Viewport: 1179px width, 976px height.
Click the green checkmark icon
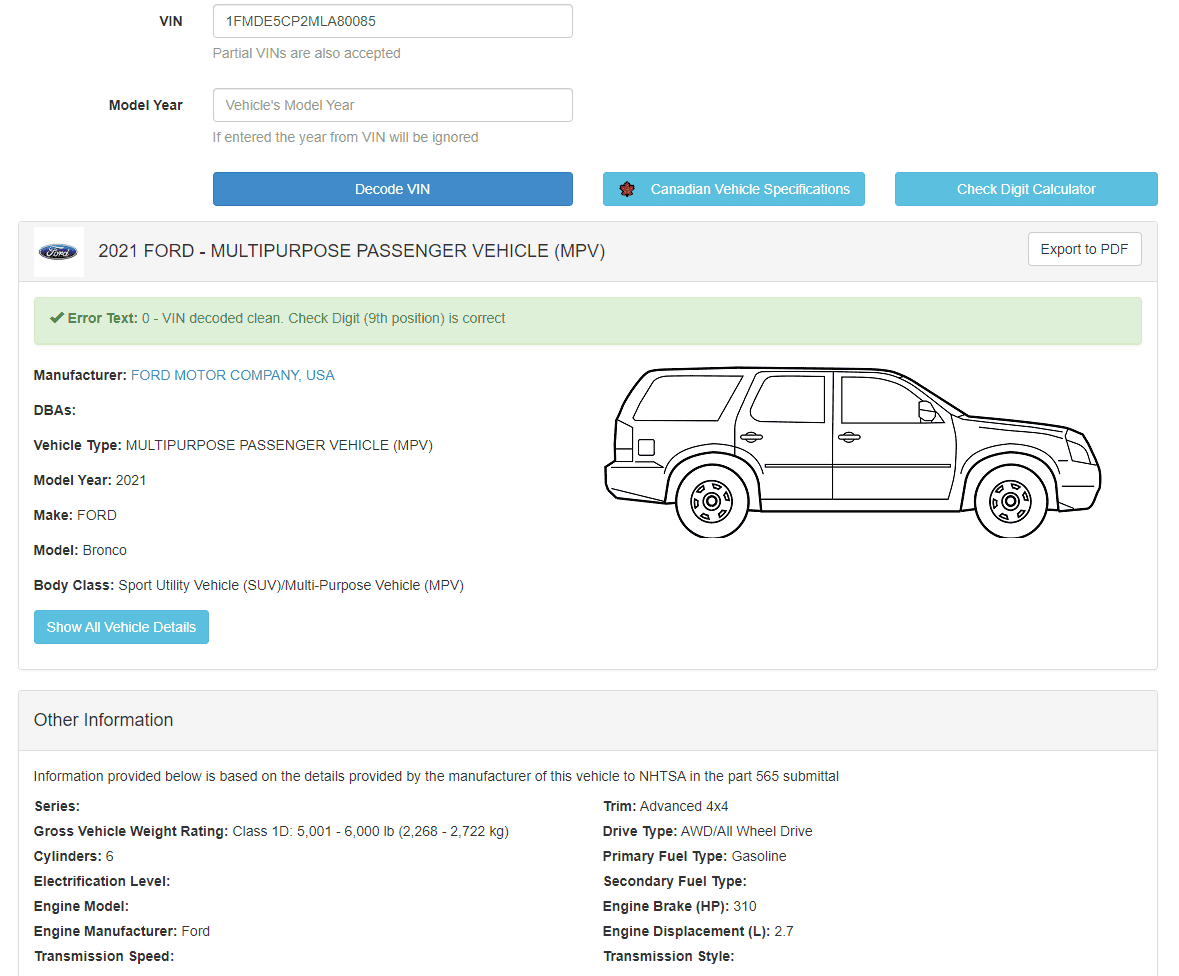click(x=56, y=318)
